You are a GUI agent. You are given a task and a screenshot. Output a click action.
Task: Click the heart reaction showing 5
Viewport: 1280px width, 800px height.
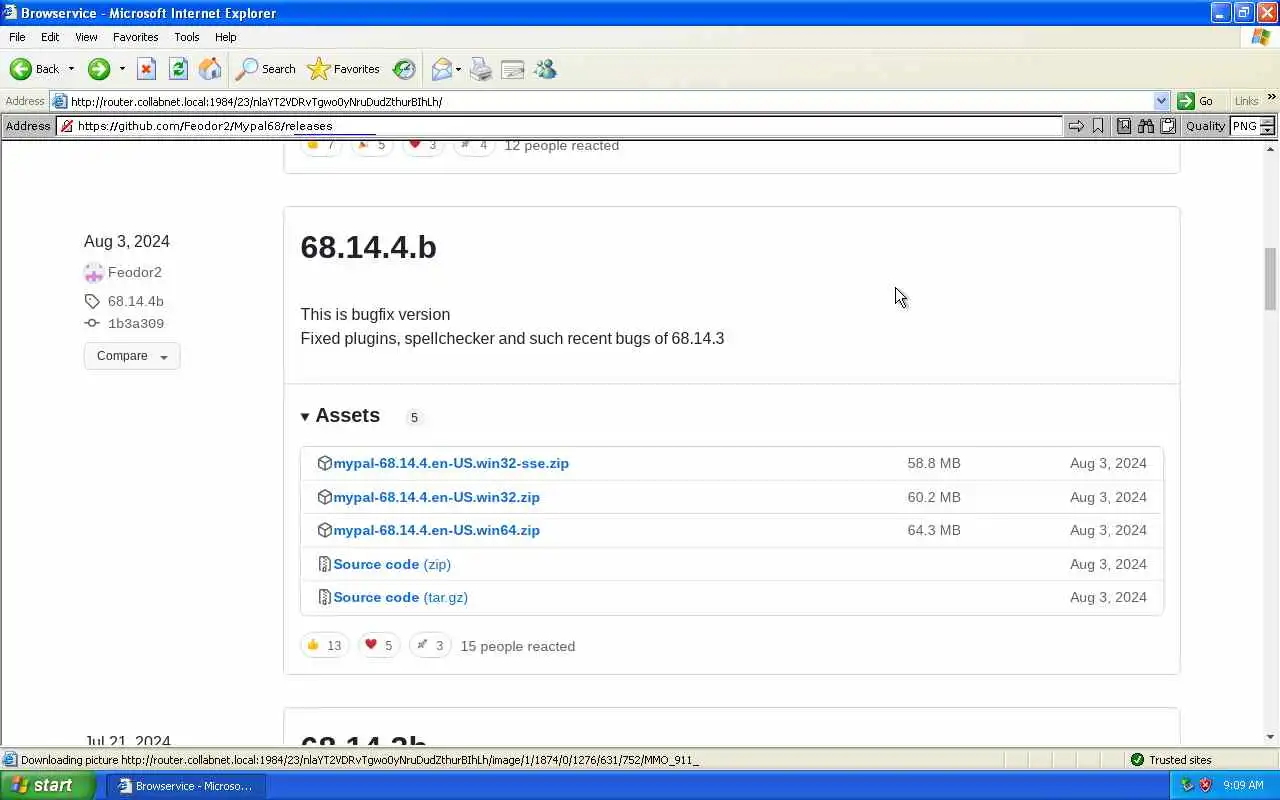pos(378,646)
